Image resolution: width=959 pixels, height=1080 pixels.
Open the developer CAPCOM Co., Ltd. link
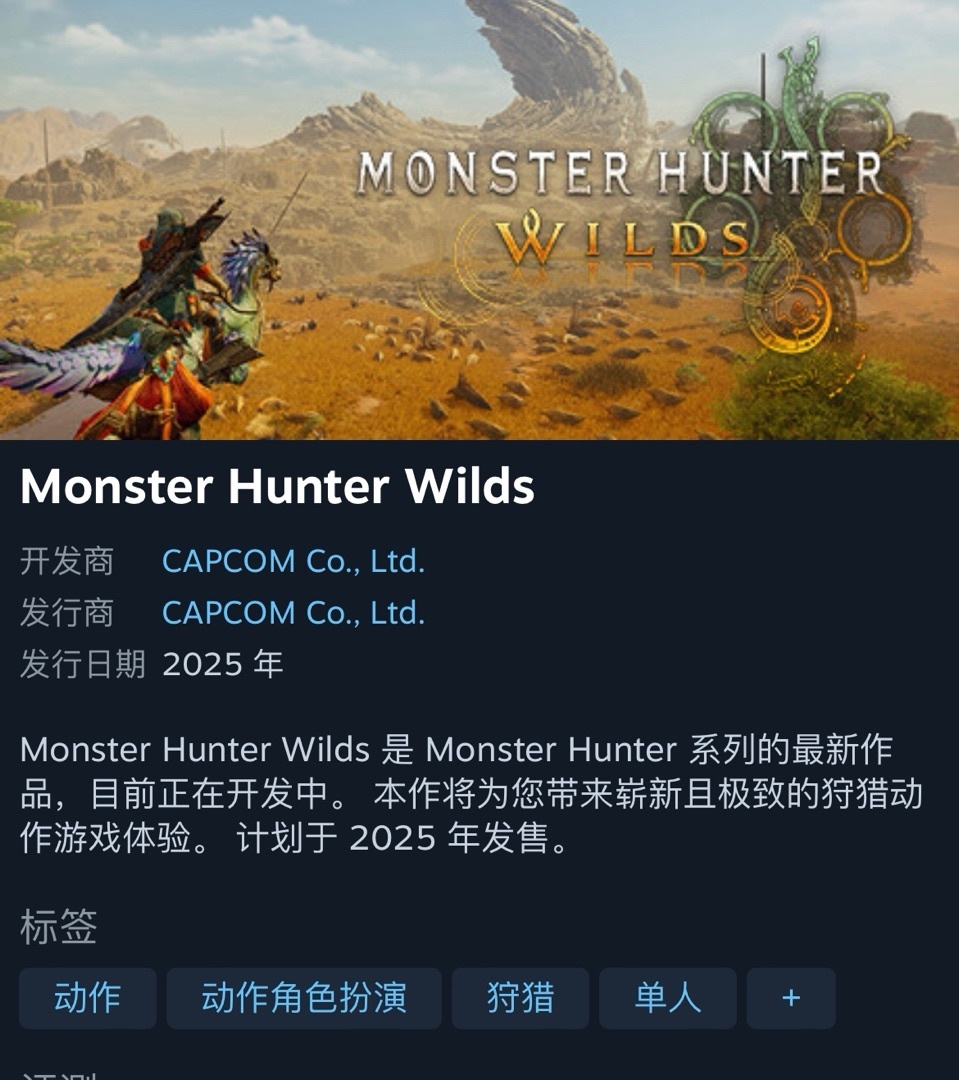(293, 561)
